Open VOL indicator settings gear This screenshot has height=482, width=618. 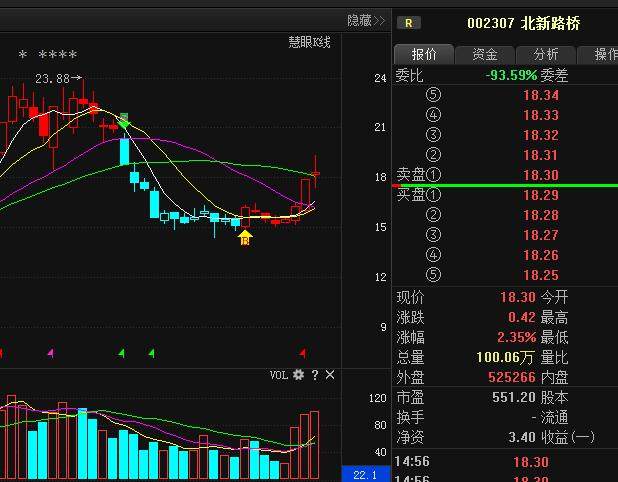coord(297,375)
